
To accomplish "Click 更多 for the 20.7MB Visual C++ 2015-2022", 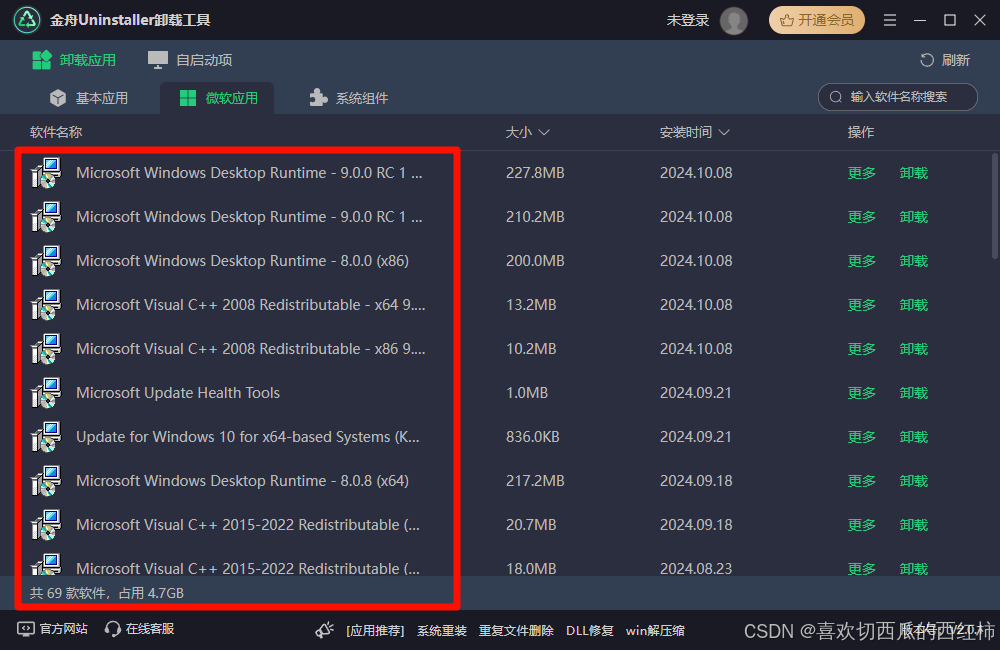I will (862, 525).
